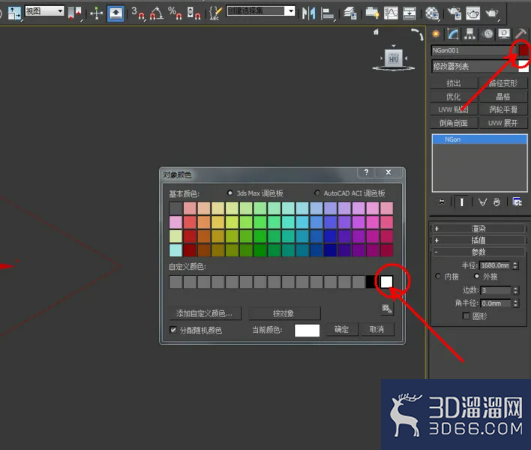Select the black custom color swatch
531x450 pixels.
click(x=371, y=282)
